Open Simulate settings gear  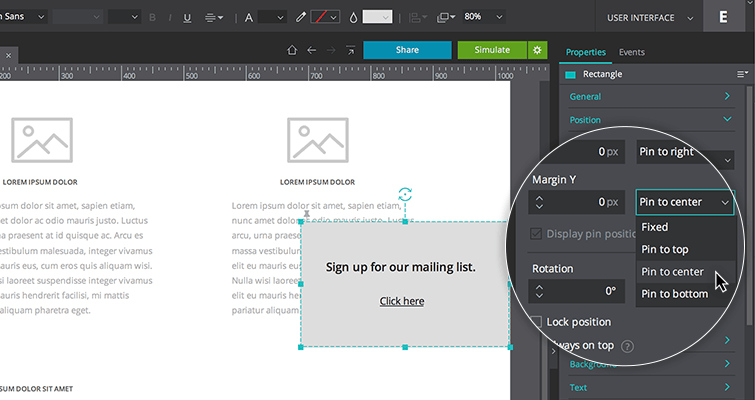538,50
